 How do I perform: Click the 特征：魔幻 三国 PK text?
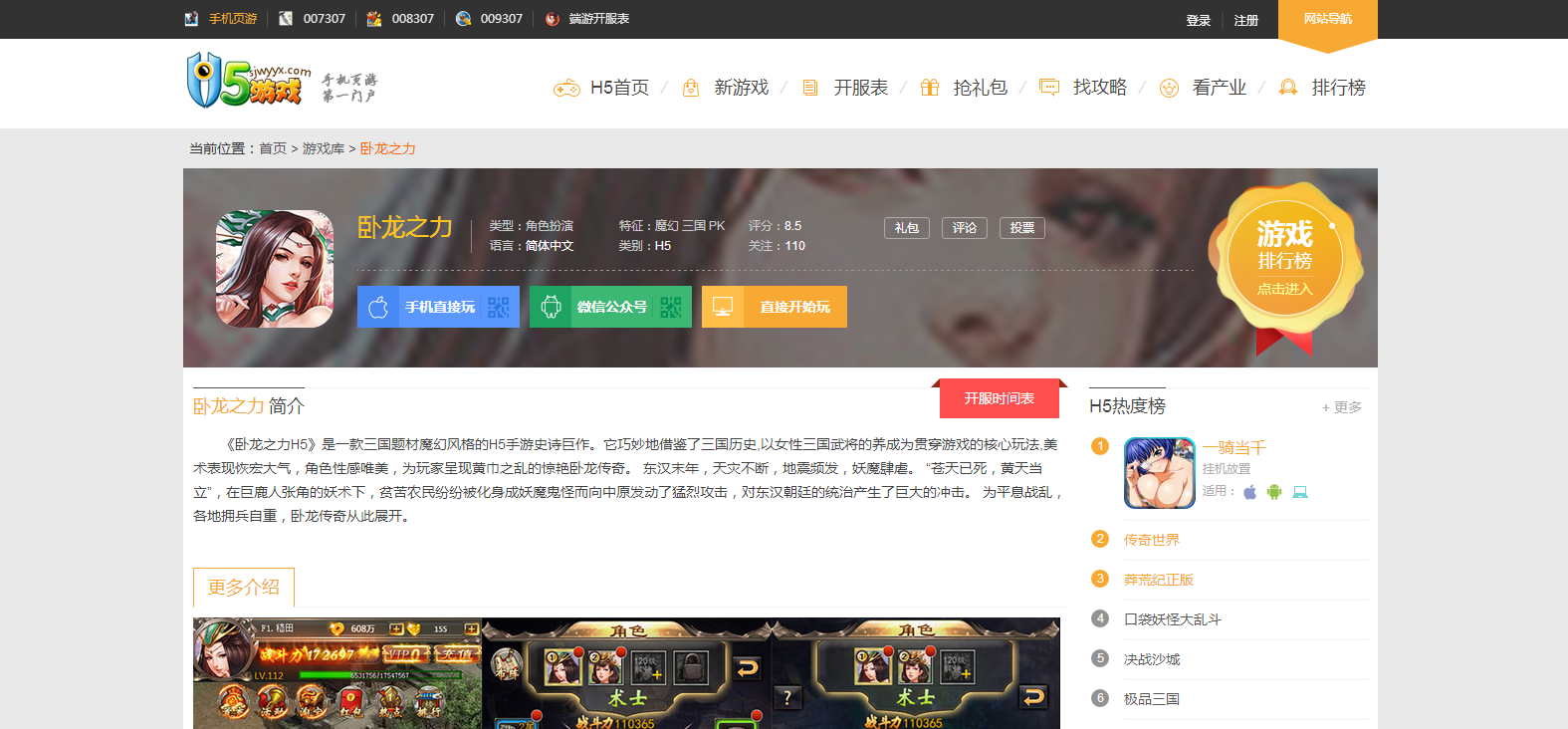[672, 226]
